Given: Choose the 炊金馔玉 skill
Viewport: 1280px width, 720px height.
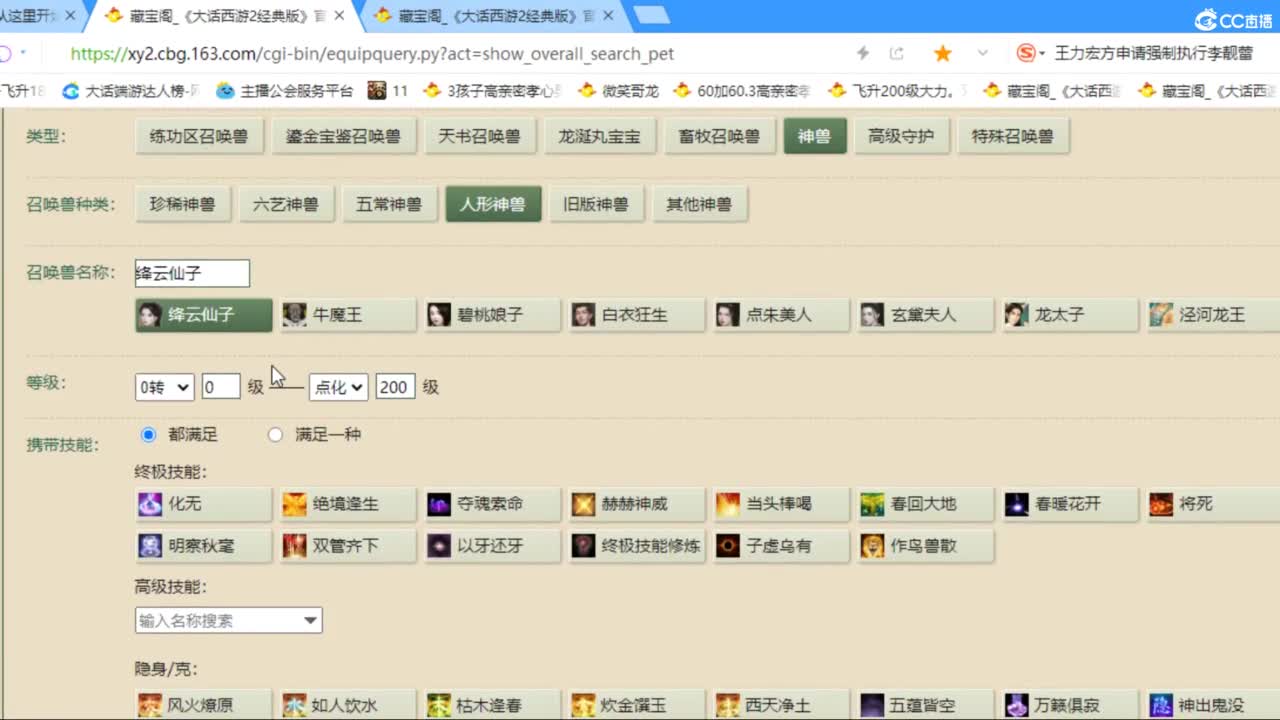Looking at the screenshot, I should 636,705.
